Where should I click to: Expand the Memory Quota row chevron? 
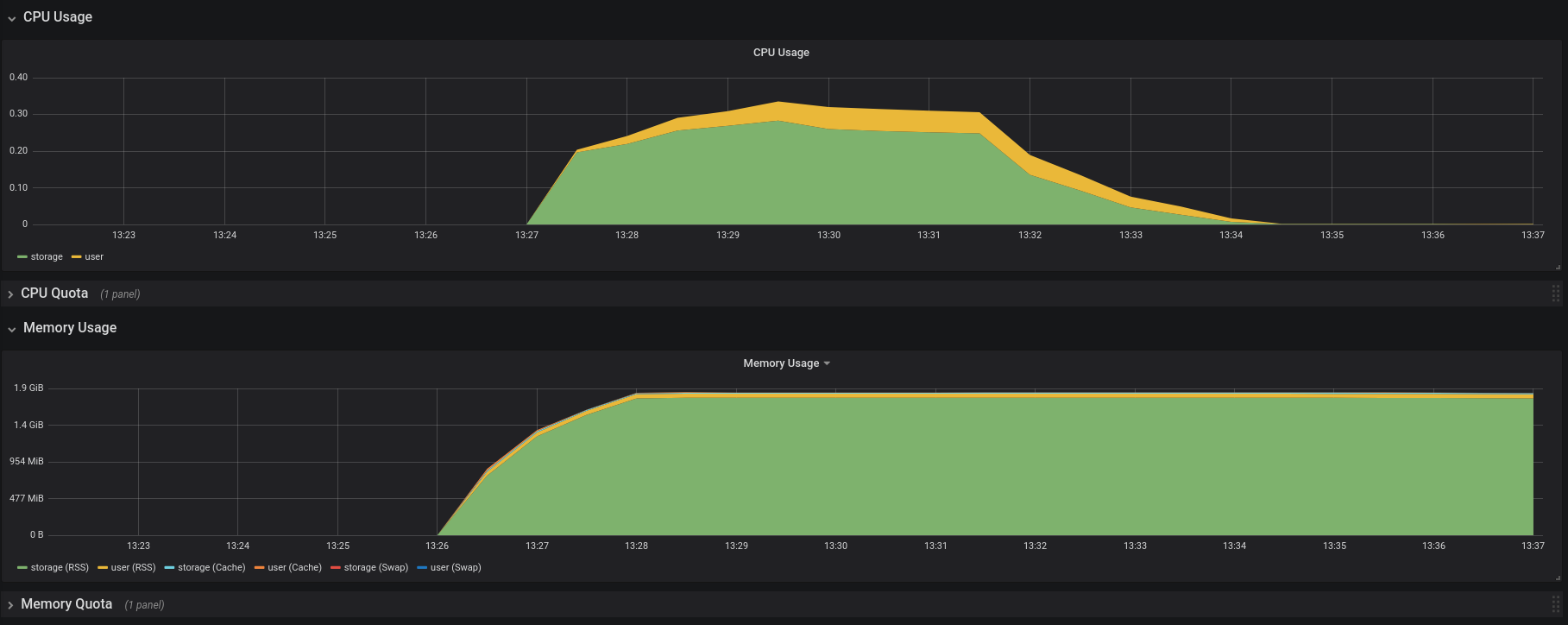click(x=10, y=605)
